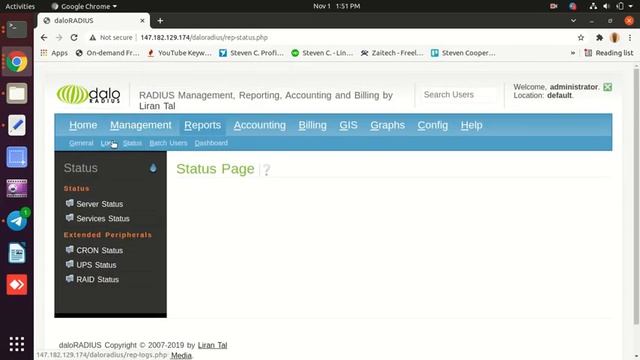
Task: Show applications grid
Action: (17, 344)
